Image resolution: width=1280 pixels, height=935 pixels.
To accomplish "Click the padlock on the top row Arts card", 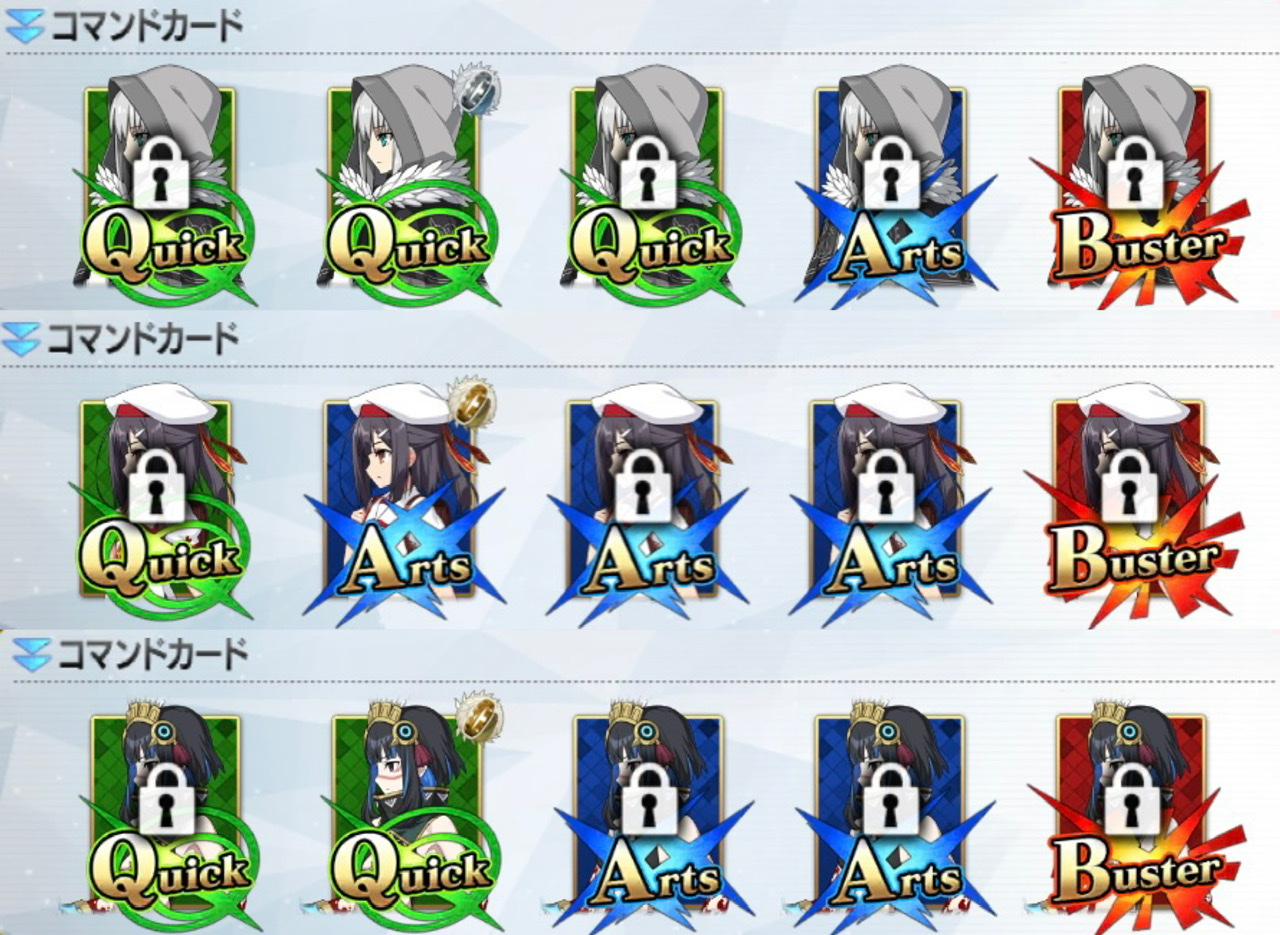I will click(890, 170).
